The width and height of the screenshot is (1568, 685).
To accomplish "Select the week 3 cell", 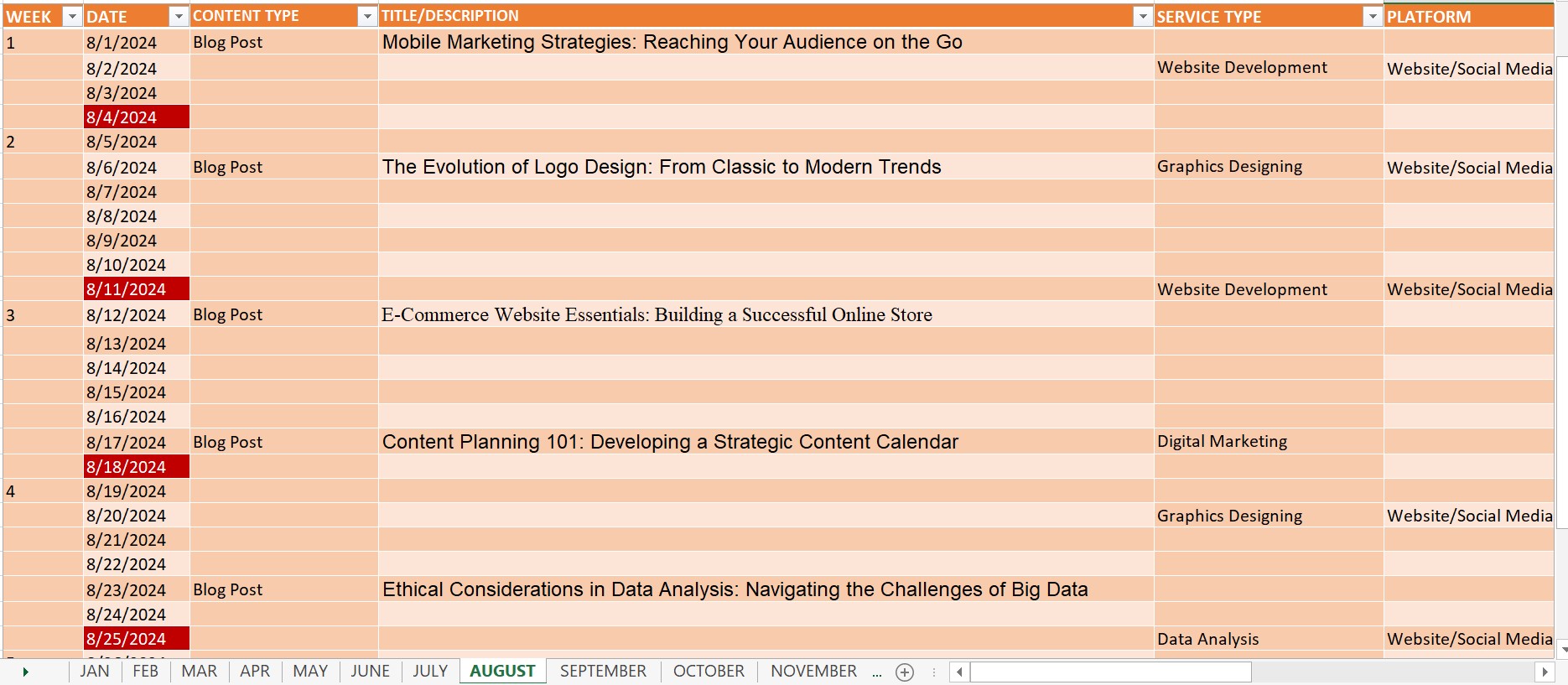I will [x=43, y=315].
